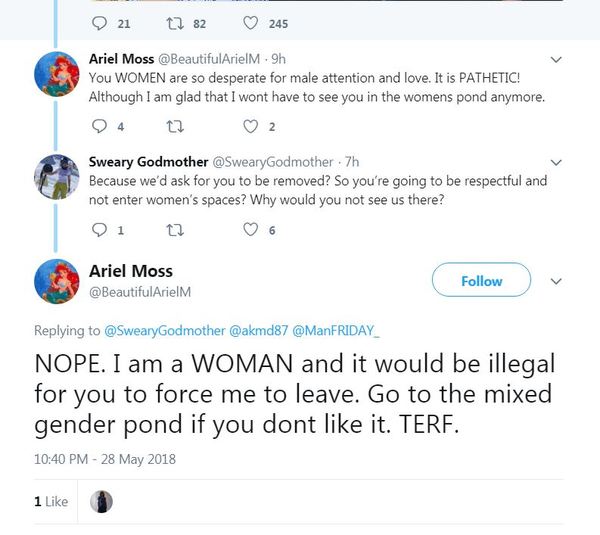Expand more options on Ariel Moss's 9h tweet
The height and width of the screenshot is (535, 600).
pos(557,58)
